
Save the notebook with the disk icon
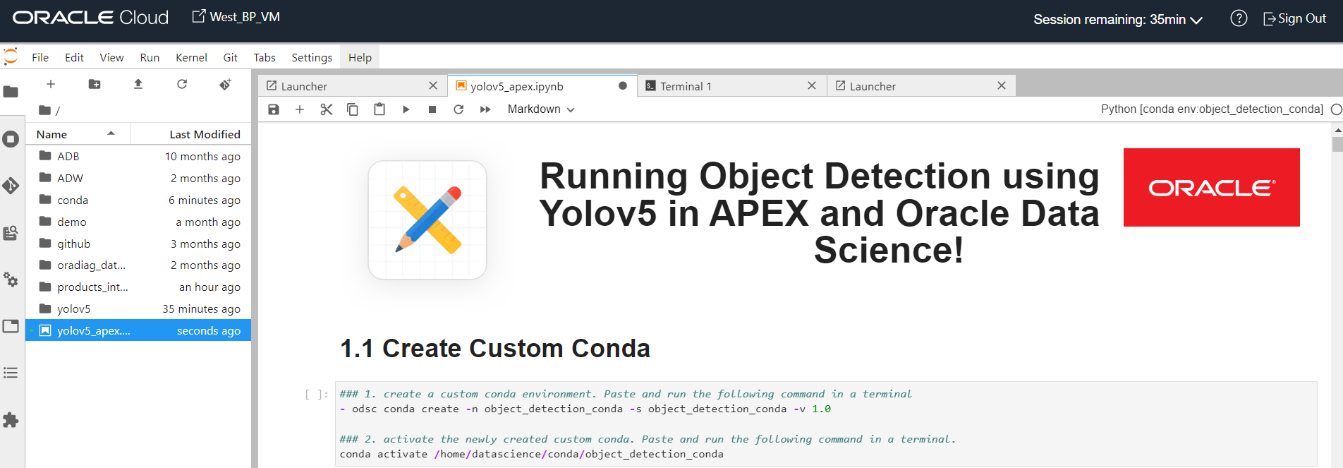pos(273,109)
